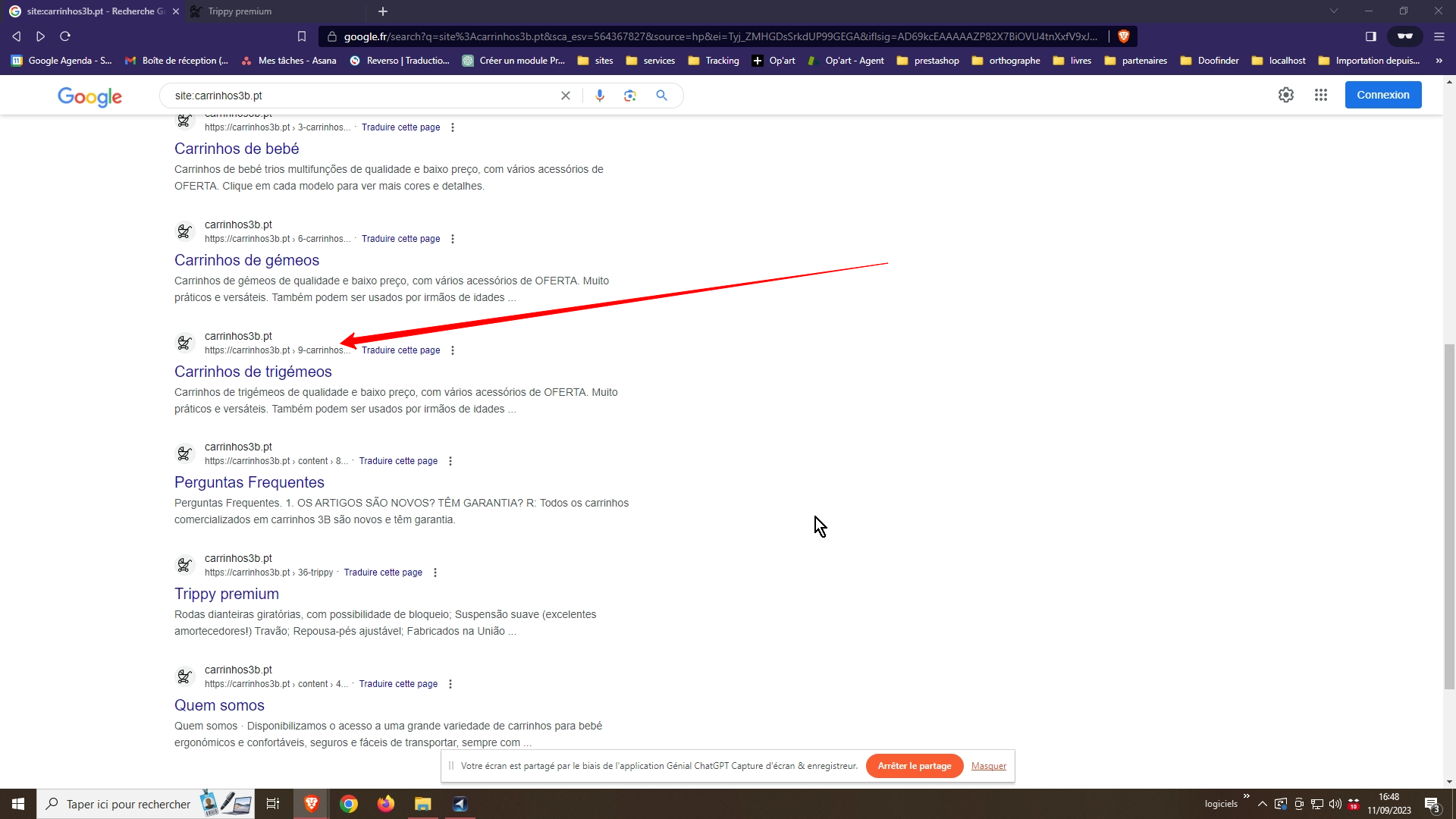This screenshot has width=1456, height=819.
Task: Click Arrêter le partage button
Action: pyautogui.click(x=914, y=766)
